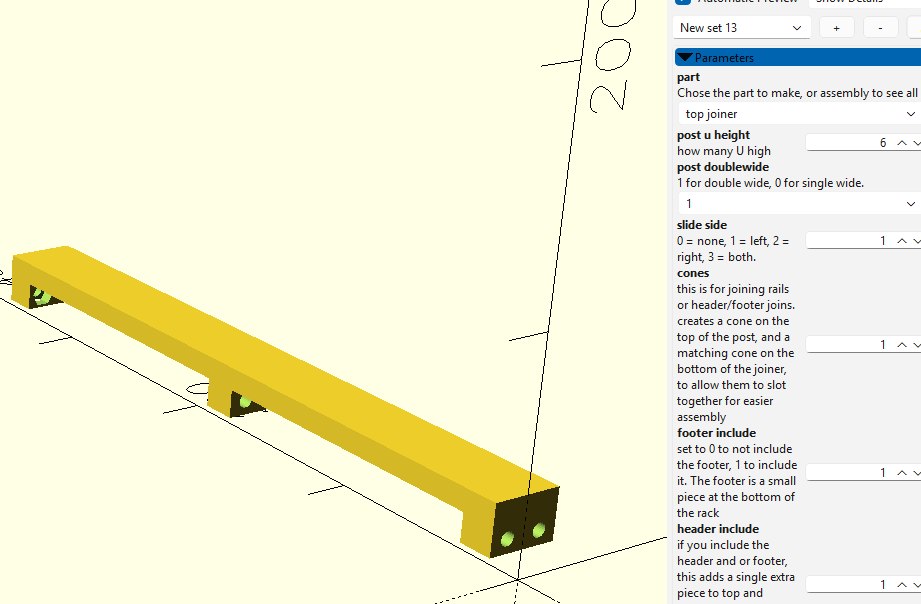Click the 'header include' label
This screenshot has width=921, height=604.
tap(718, 529)
